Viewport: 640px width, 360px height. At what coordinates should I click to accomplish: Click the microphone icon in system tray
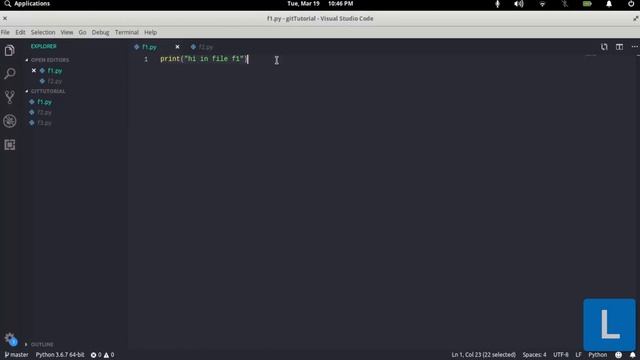[x=497, y=4]
